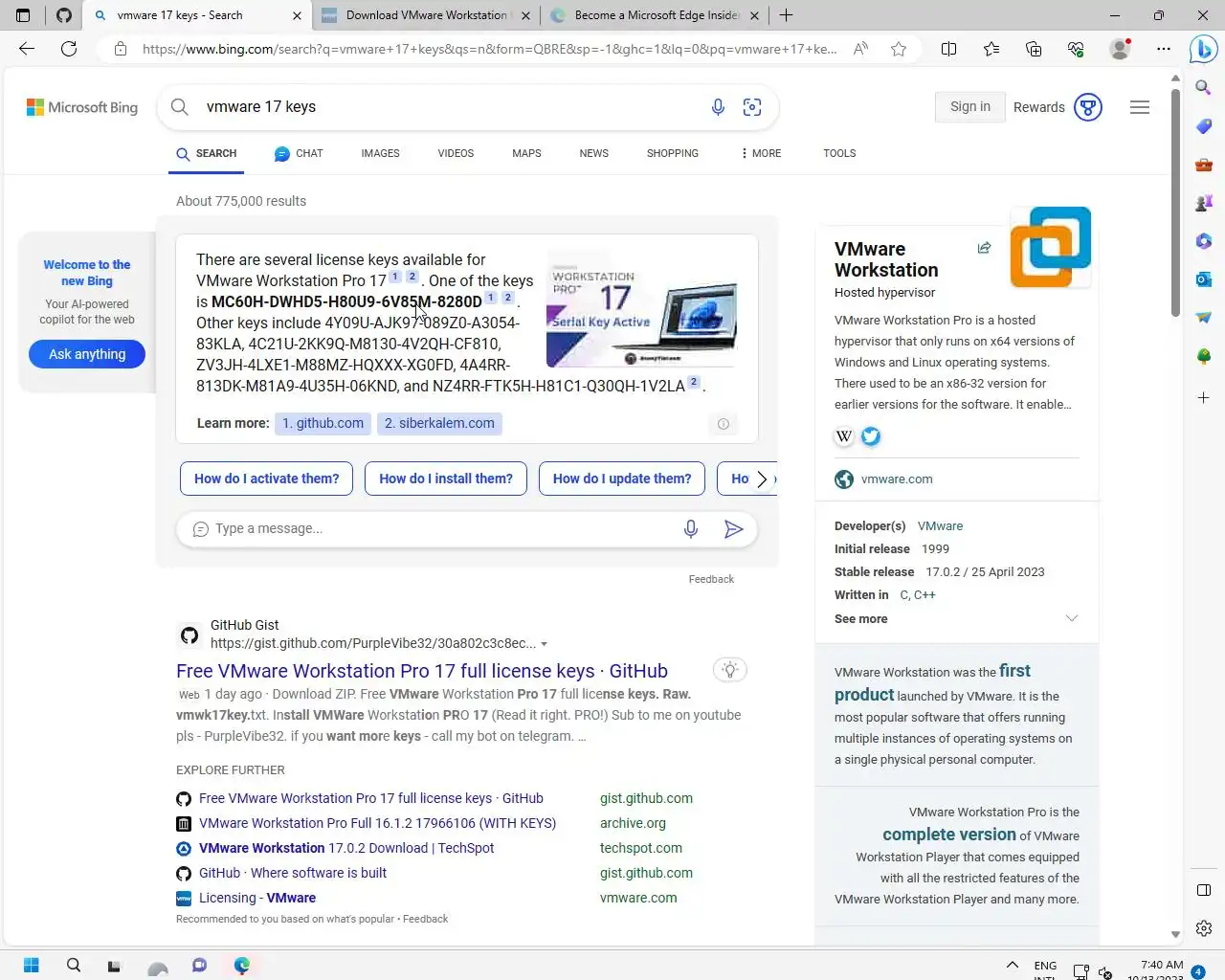The image size is (1225, 980).
Task: Switch to CHAT tab
Action: [299, 153]
